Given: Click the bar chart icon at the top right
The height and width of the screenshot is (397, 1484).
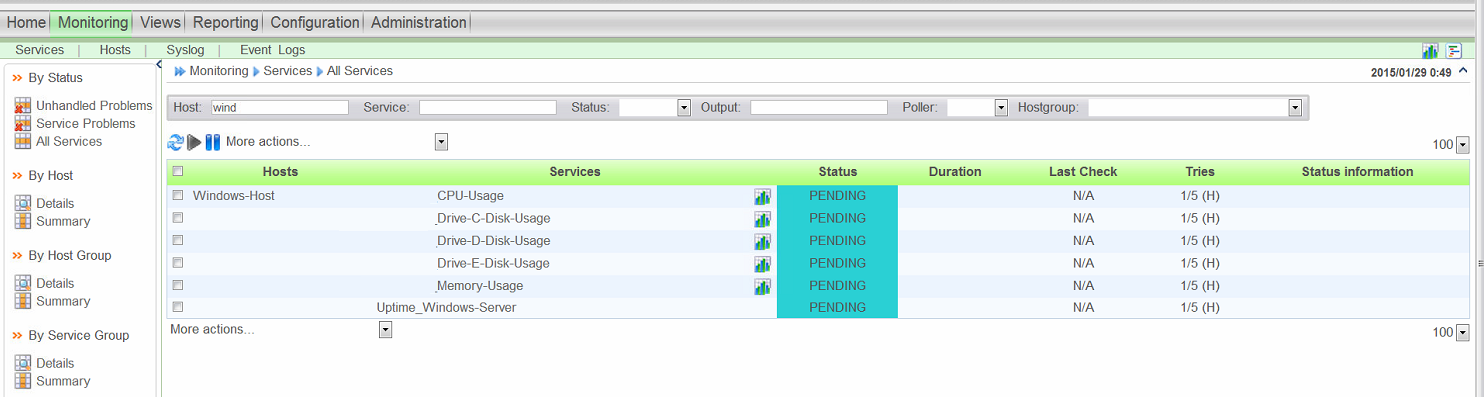Looking at the screenshot, I should [x=1430, y=51].
